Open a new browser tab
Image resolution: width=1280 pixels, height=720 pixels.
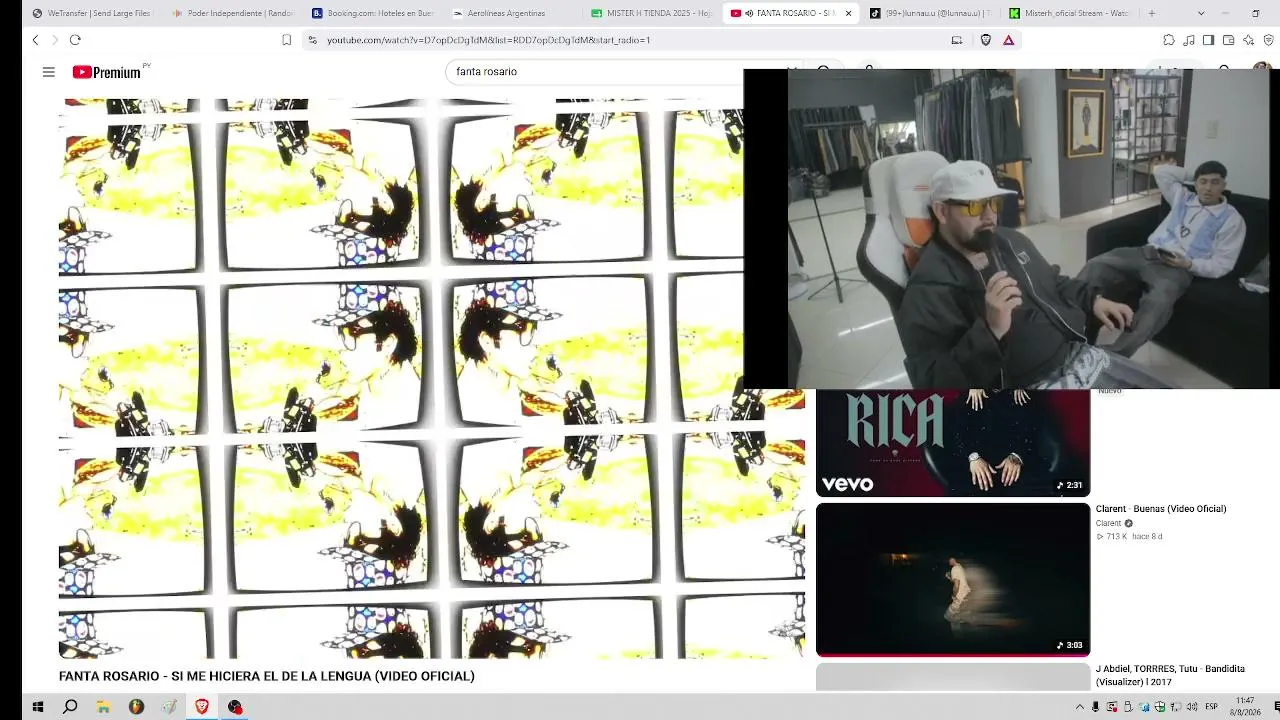pyautogui.click(x=1152, y=13)
